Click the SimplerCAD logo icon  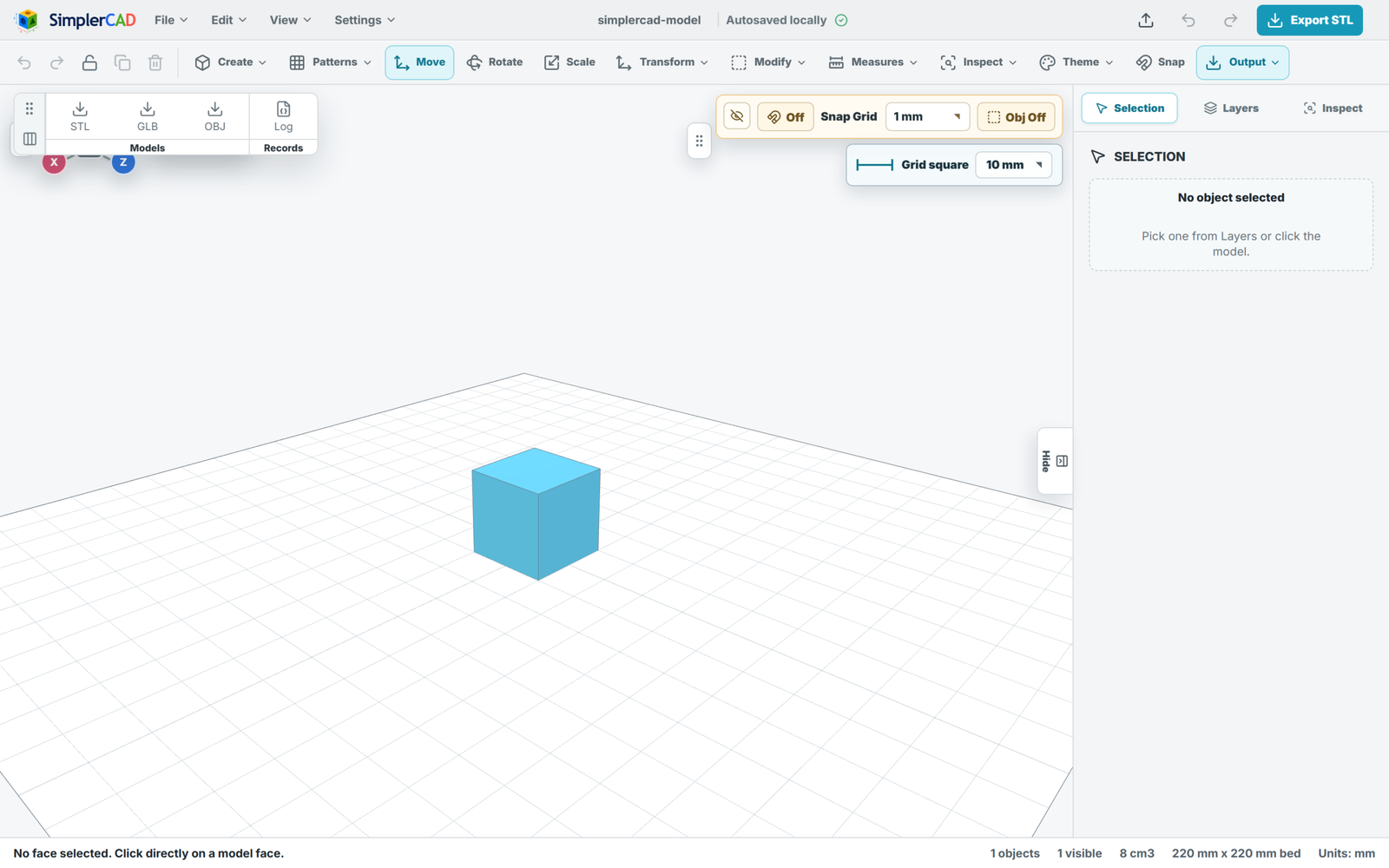[x=27, y=20]
